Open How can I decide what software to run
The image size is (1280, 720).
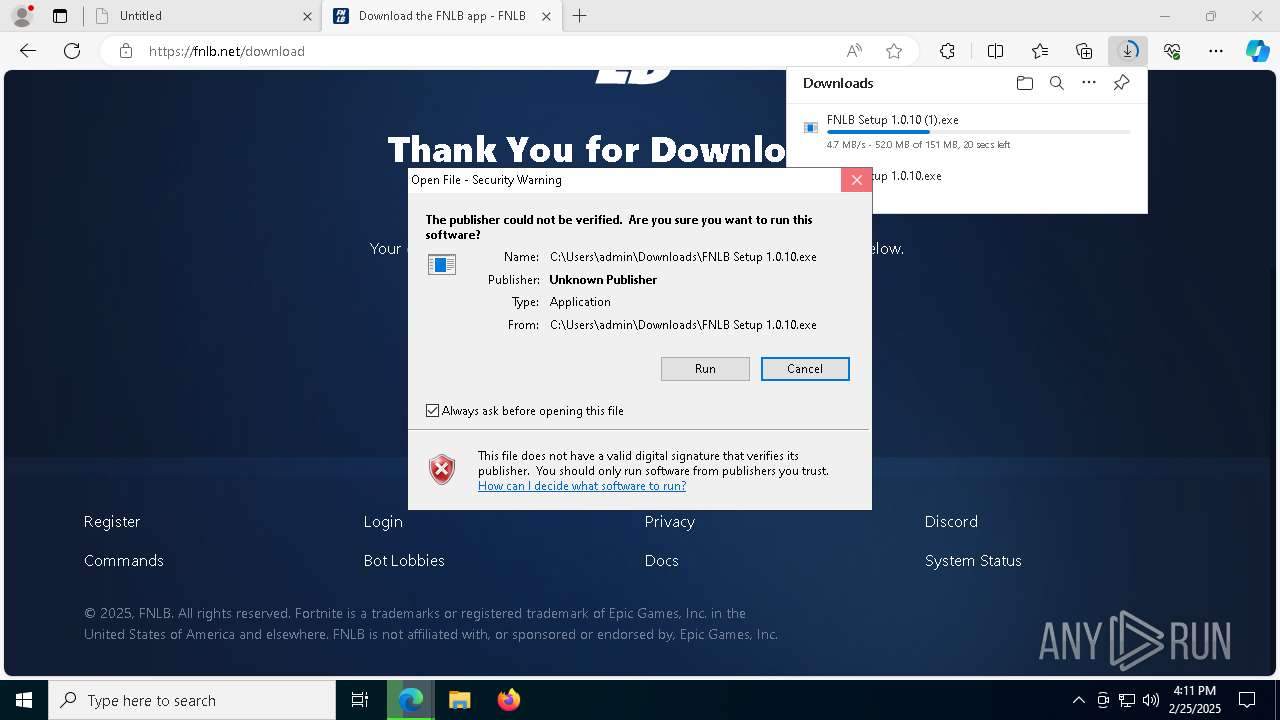pyautogui.click(x=582, y=486)
